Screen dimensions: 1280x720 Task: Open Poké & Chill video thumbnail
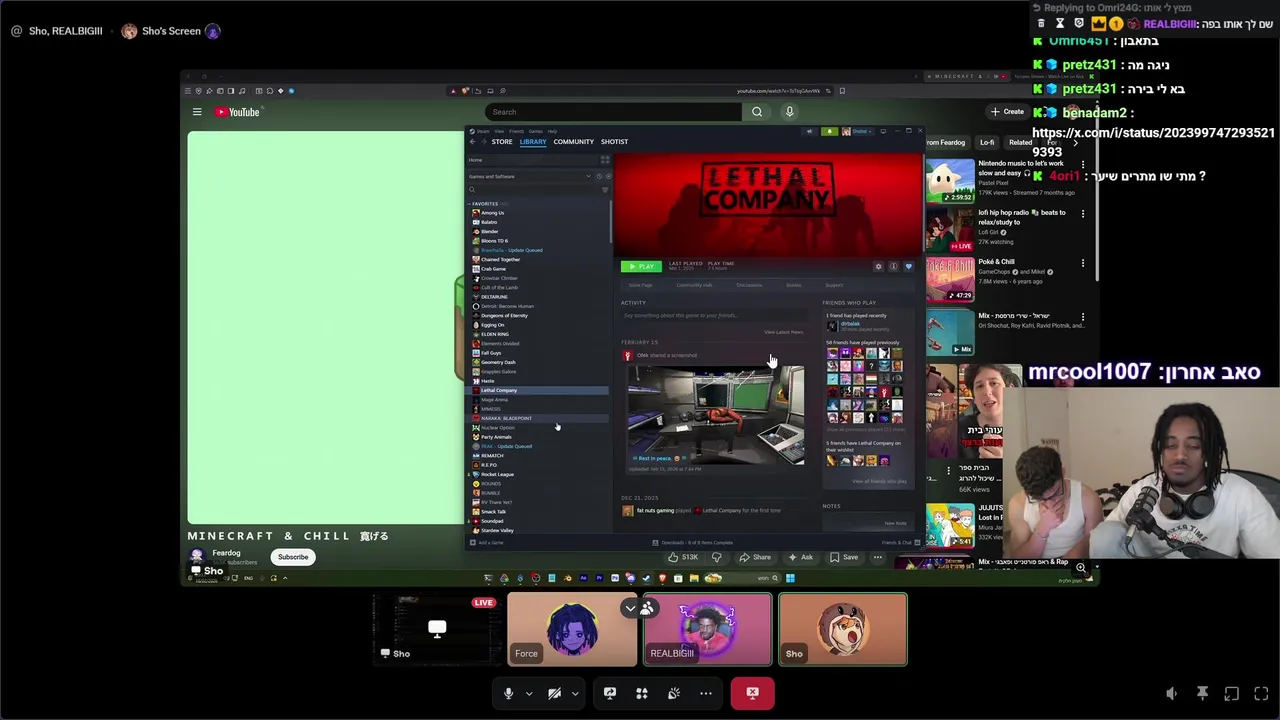(x=949, y=280)
